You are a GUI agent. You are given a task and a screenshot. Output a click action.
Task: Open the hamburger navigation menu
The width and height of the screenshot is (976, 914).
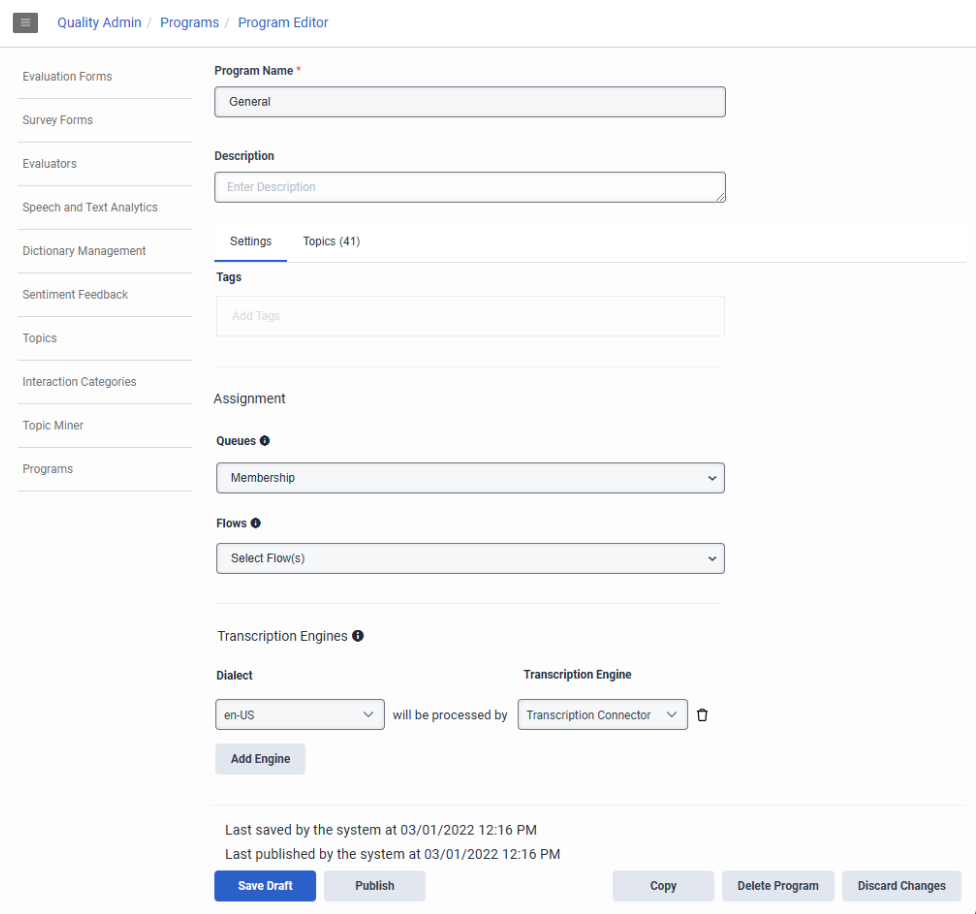[x=25, y=22]
